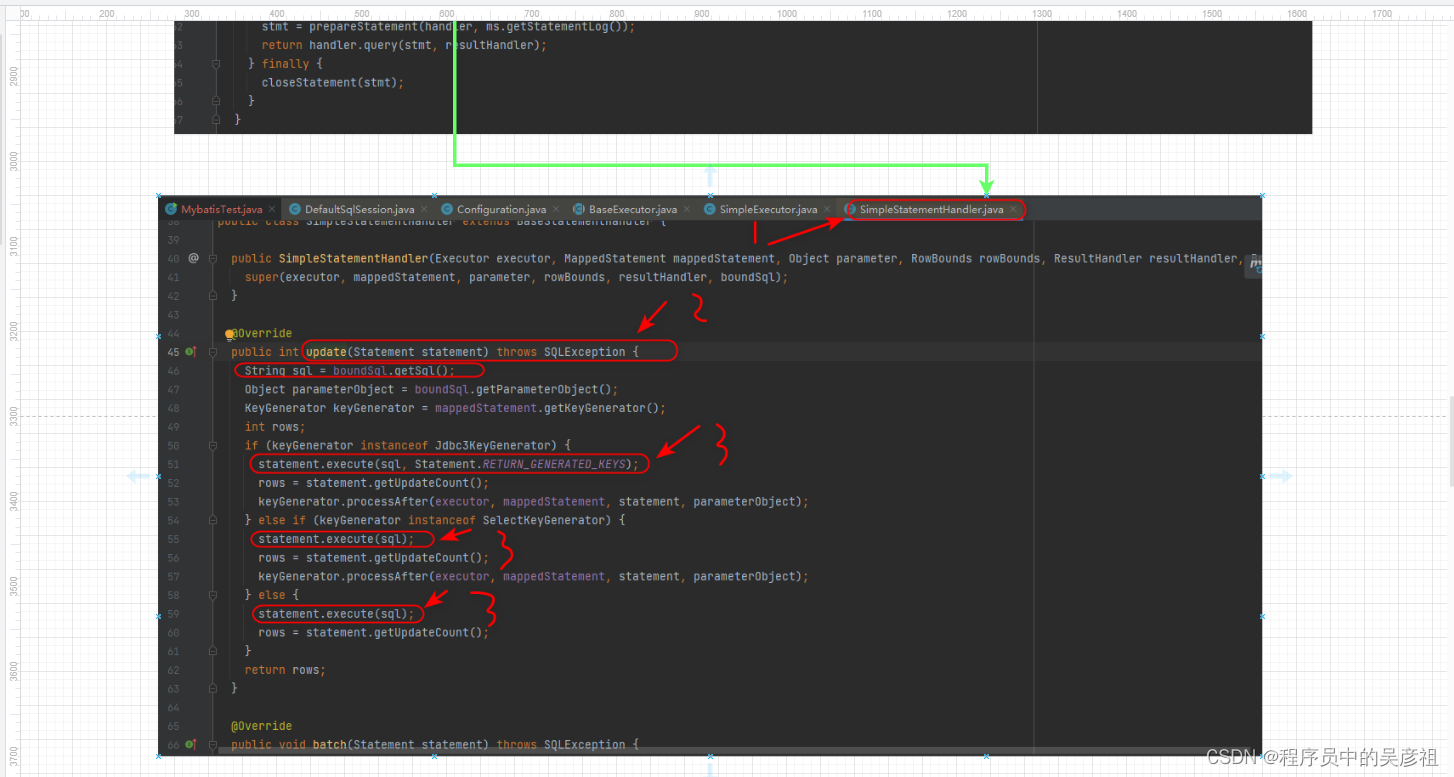The height and width of the screenshot is (777, 1454).
Task: Fold the Jdbc3KeyGenerator if block at line 50
Action: click(x=213, y=445)
